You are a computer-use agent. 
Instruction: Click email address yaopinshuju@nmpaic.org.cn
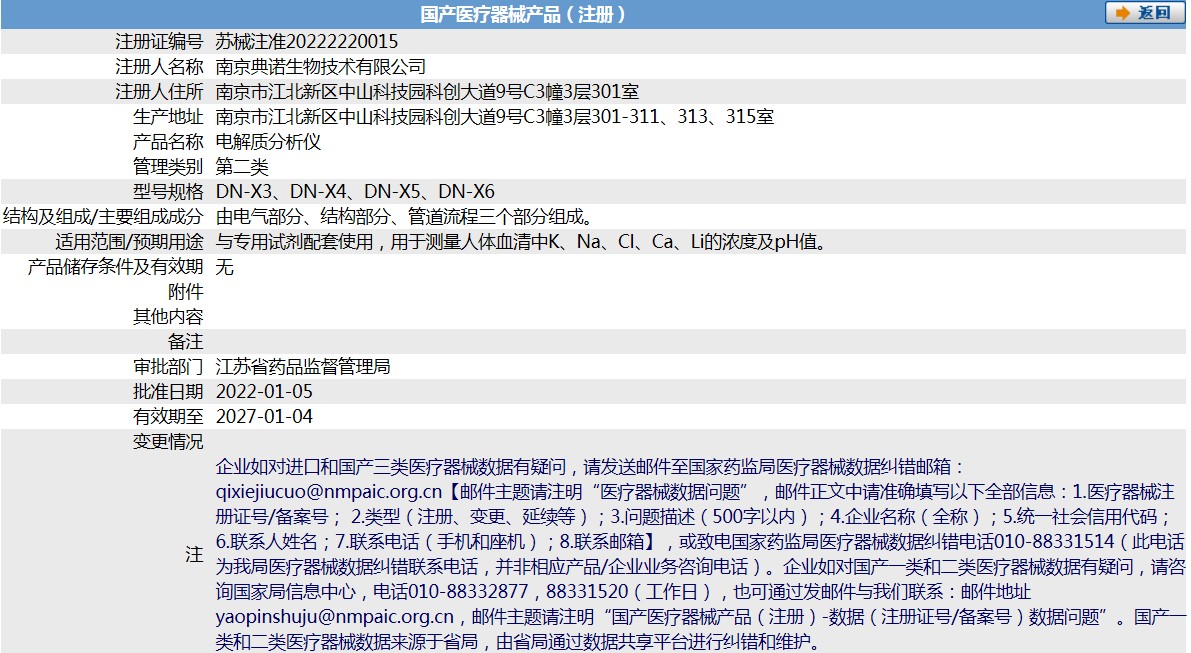pyautogui.click(x=335, y=617)
